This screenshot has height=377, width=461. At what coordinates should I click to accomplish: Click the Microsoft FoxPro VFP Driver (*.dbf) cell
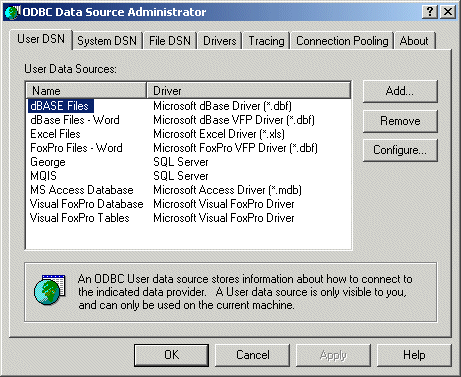[x=235, y=148]
